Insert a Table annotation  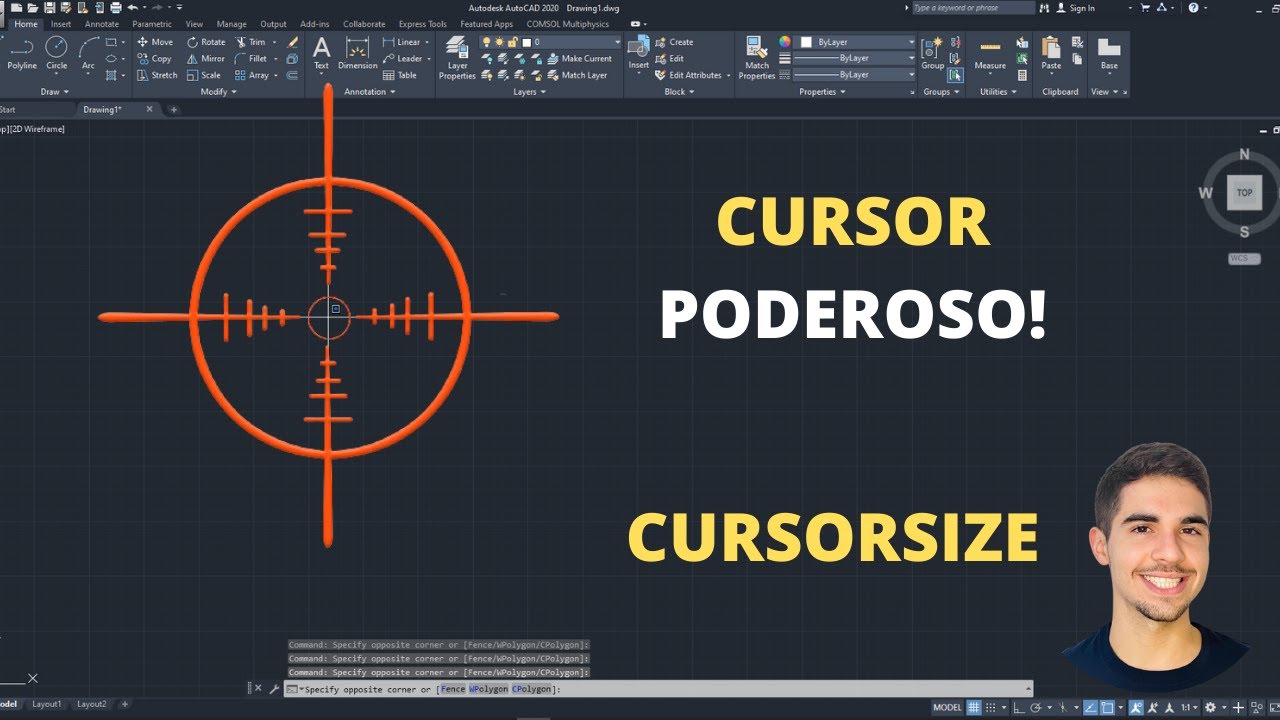400,75
